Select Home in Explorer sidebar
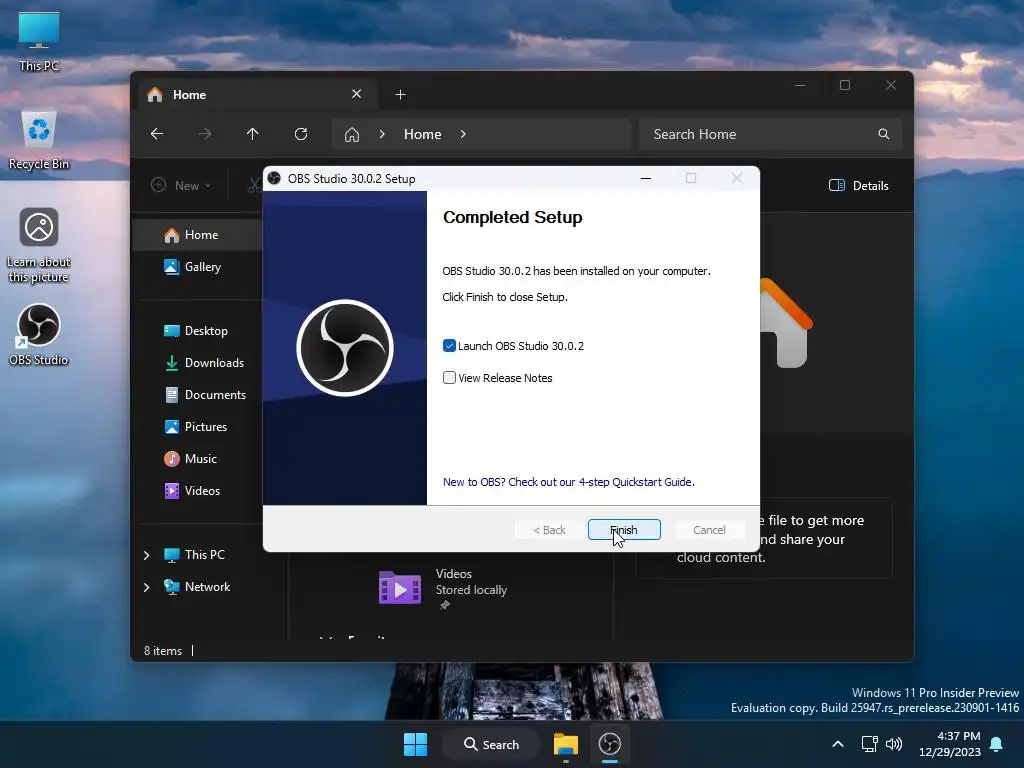The height and width of the screenshot is (768, 1024). [198, 235]
